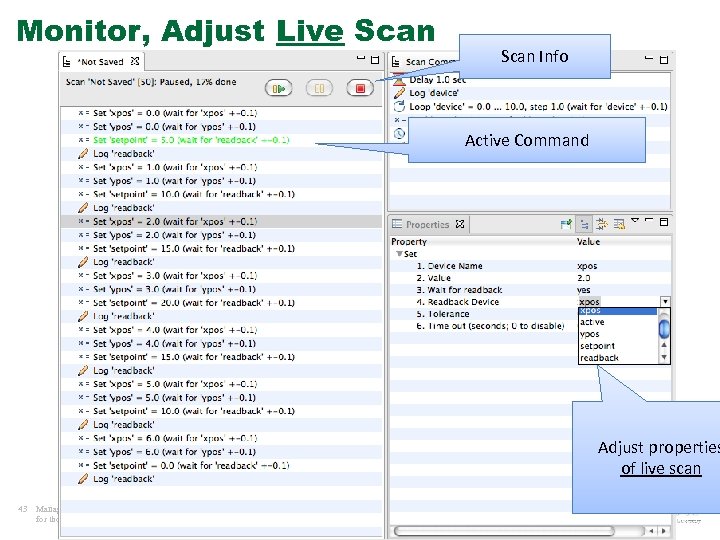
Task: Click the Properties horizontal scrollbar thumb
Action: pyautogui.click(x=503, y=531)
